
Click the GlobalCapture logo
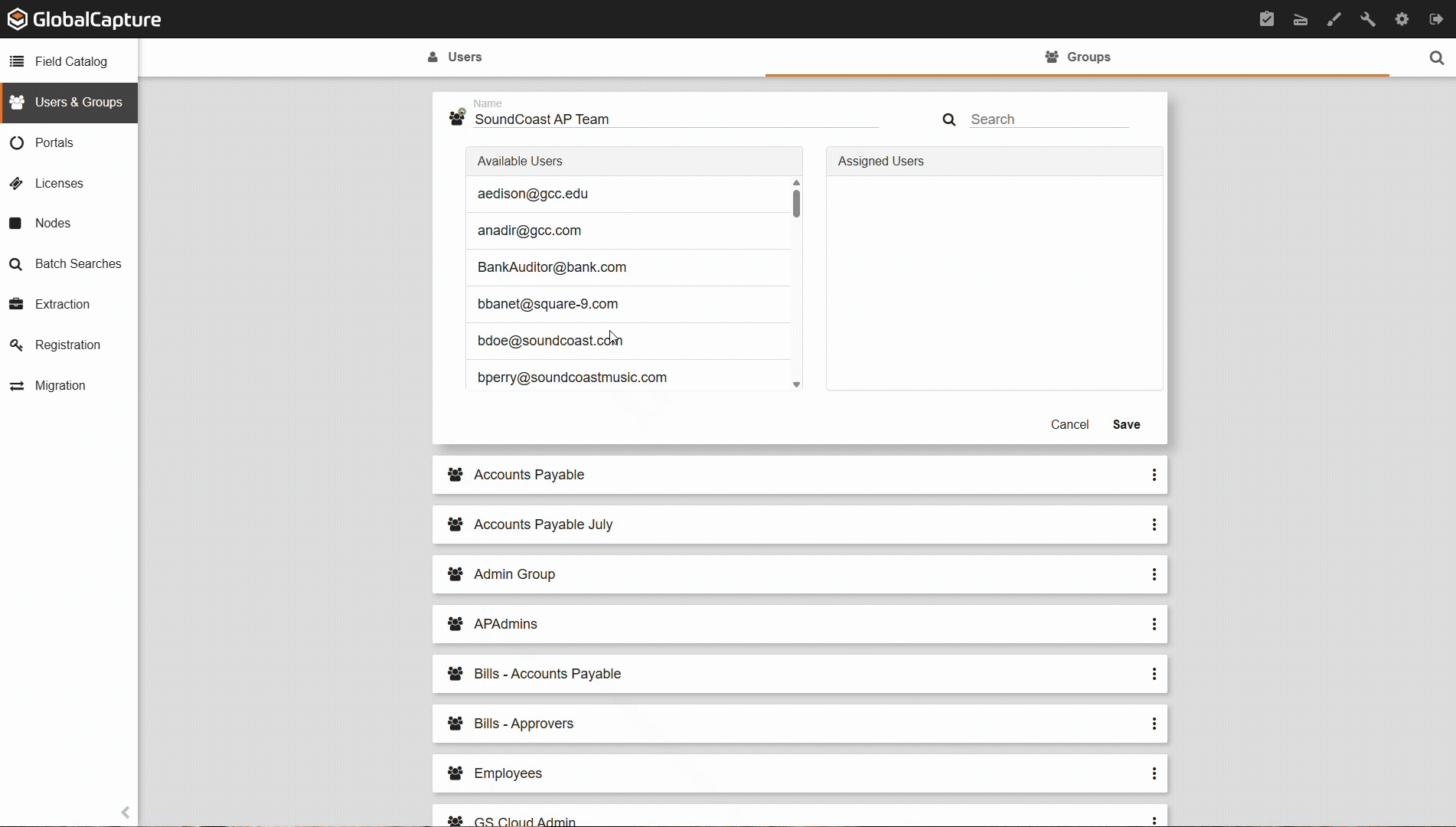click(84, 19)
